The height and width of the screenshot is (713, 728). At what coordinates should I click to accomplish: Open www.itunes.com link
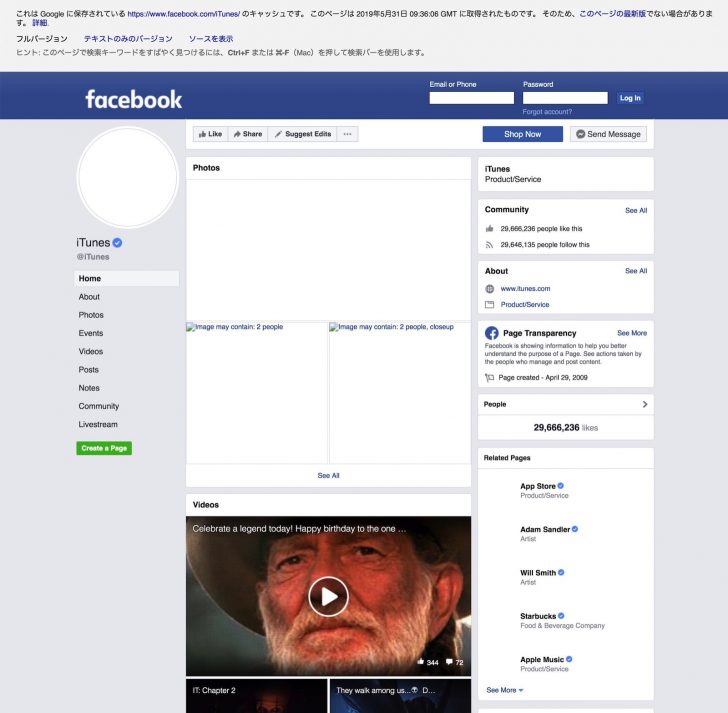pos(526,289)
